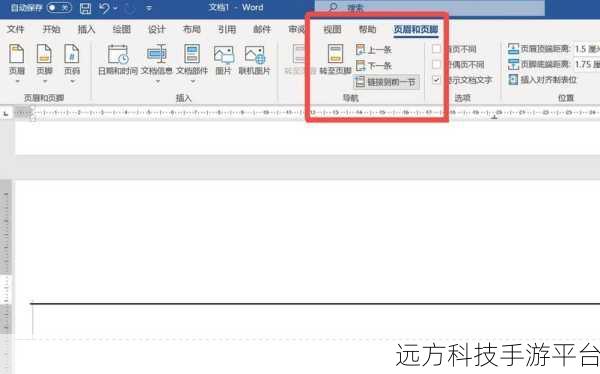Click the 页眉顶端距离 icon
The width and height of the screenshot is (600, 374).
click(513, 49)
